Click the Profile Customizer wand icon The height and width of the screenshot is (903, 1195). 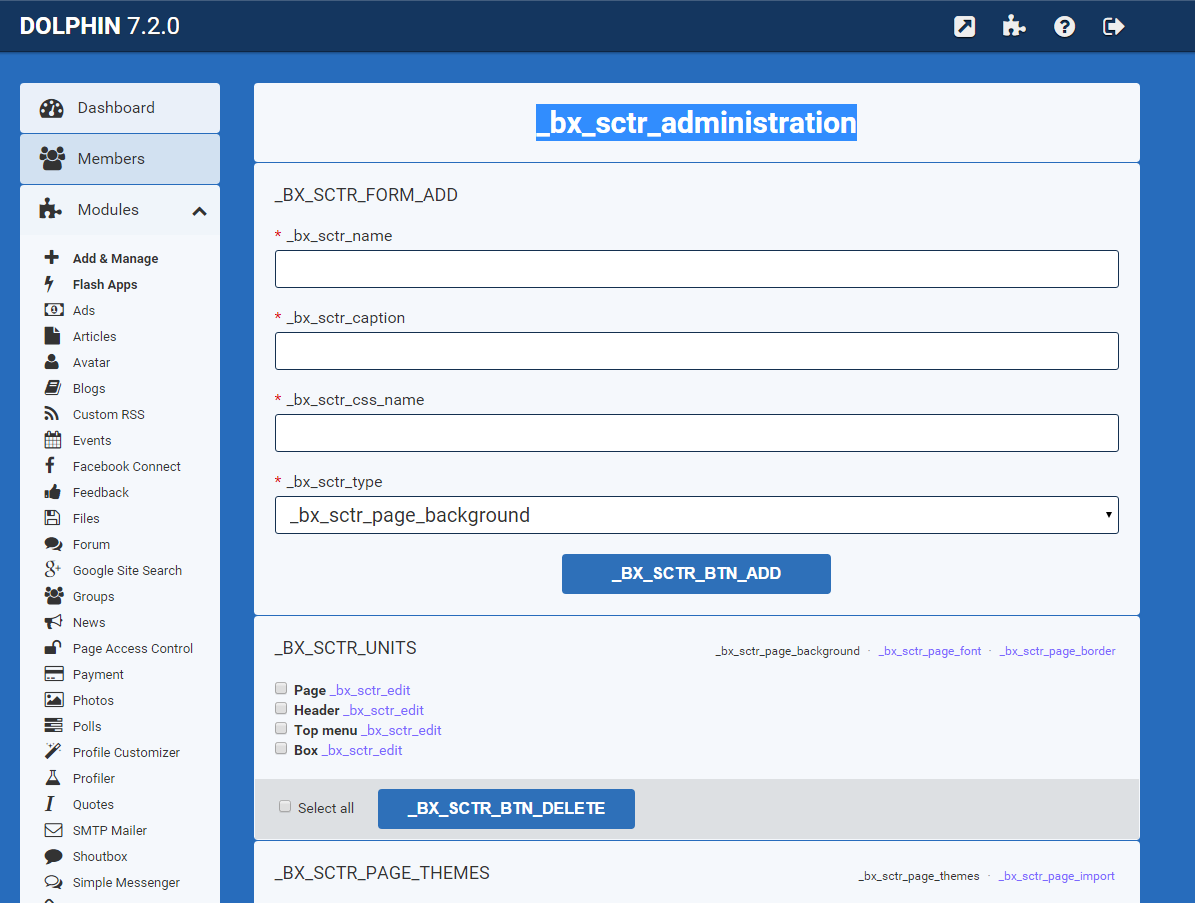click(54, 752)
